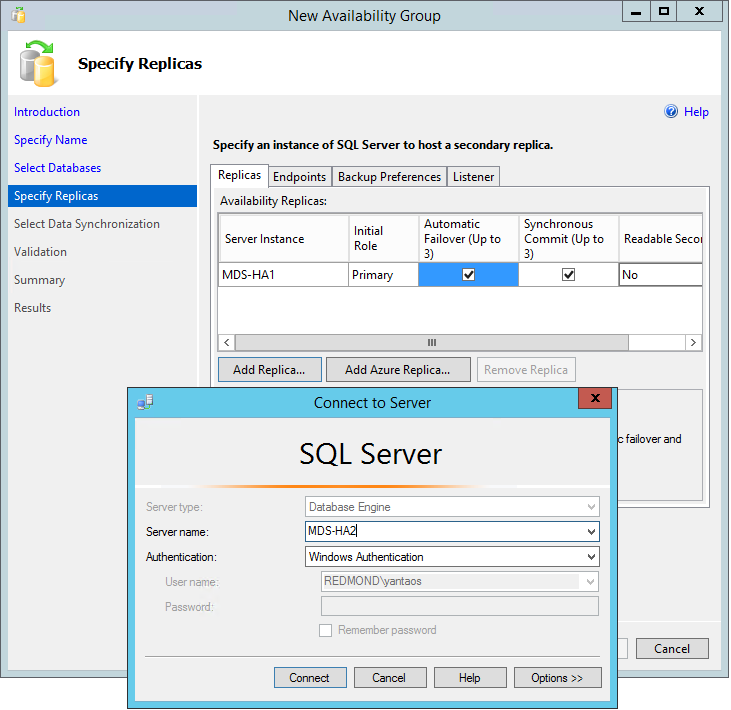Click the Server Instance column header
The image size is (731, 710).
[284, 239]
